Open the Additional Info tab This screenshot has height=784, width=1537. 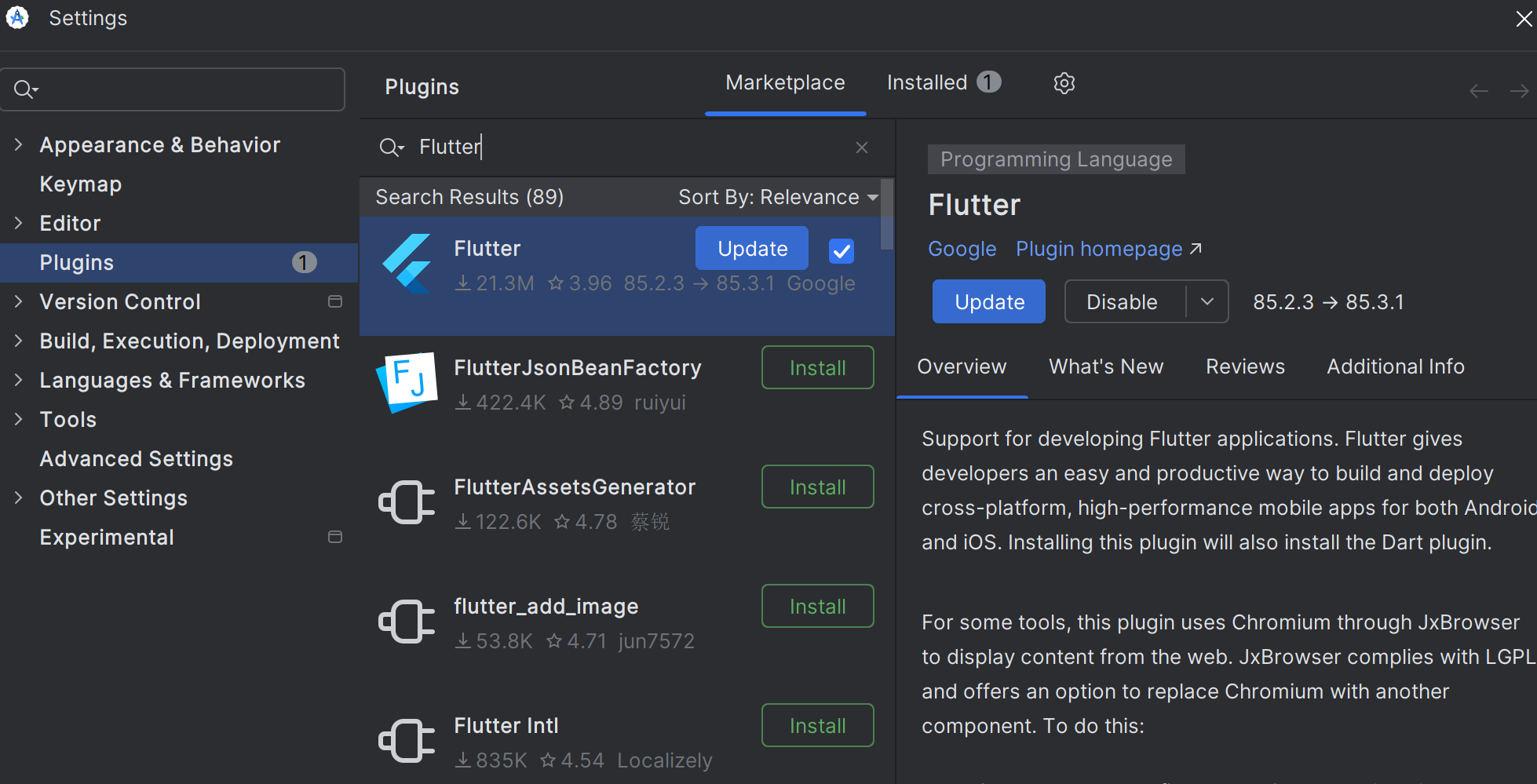1396,366
